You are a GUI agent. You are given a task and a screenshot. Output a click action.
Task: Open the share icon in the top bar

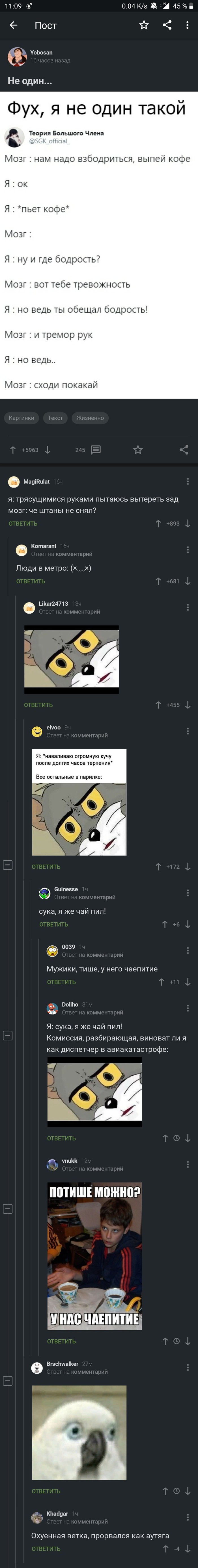167,25
